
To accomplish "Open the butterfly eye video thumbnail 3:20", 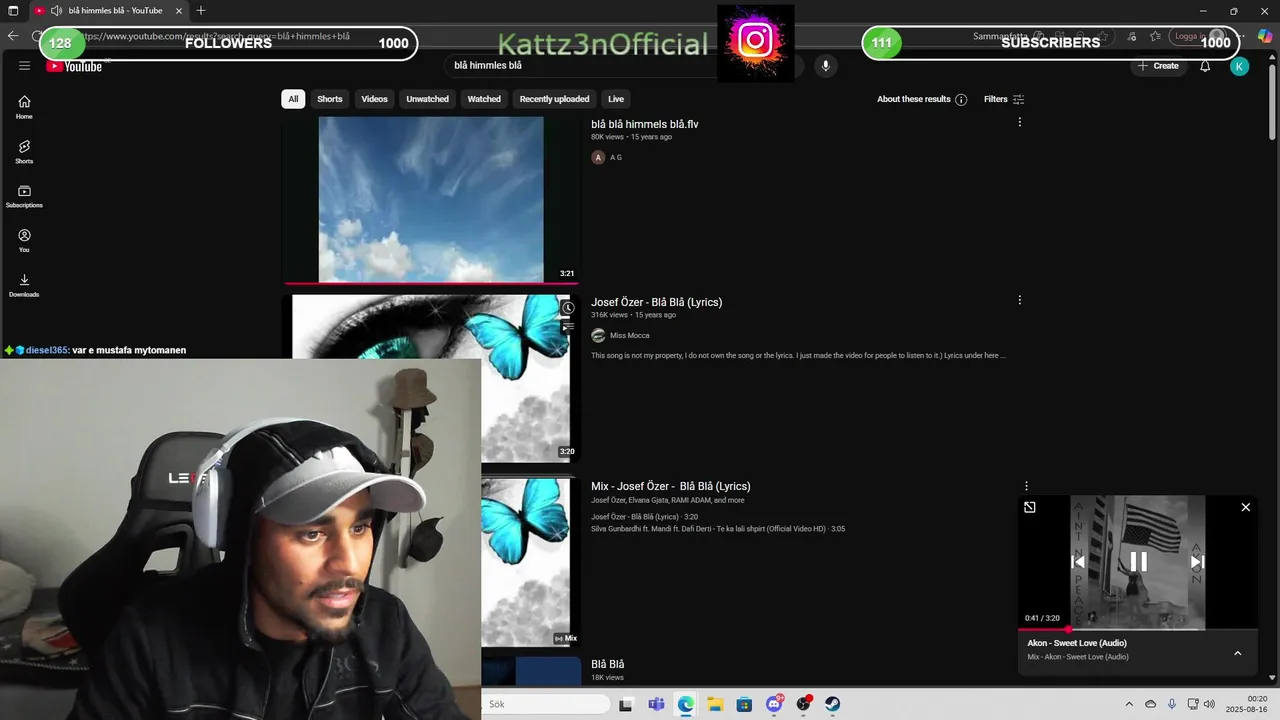I will pos(431,378).
